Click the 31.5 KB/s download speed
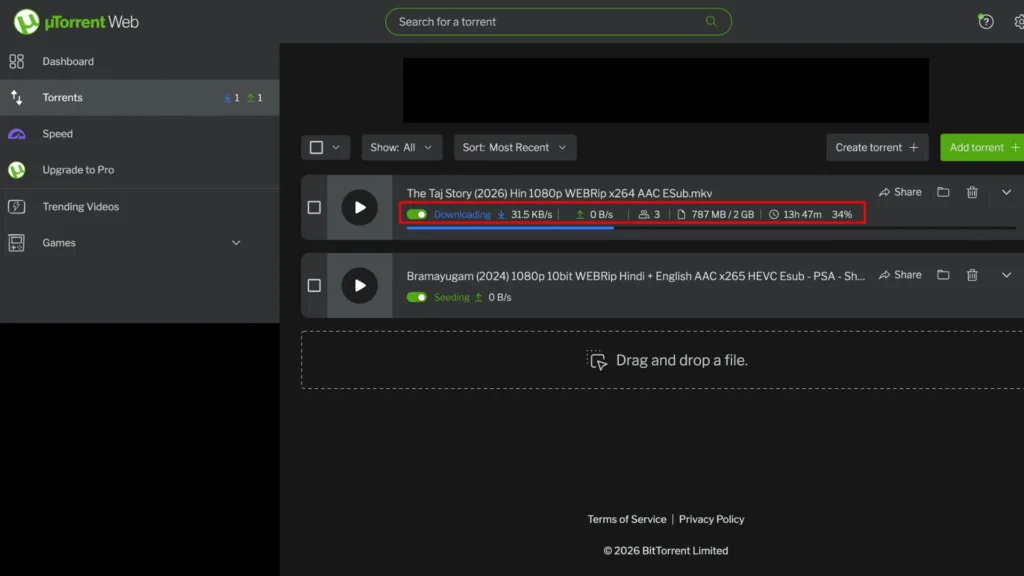This screenshot has height=576, width=1024. point(531,214)
